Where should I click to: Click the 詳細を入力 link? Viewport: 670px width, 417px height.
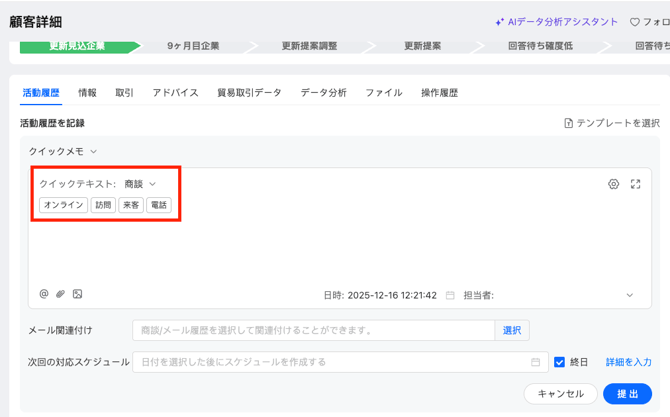click(x=628, y=362)
